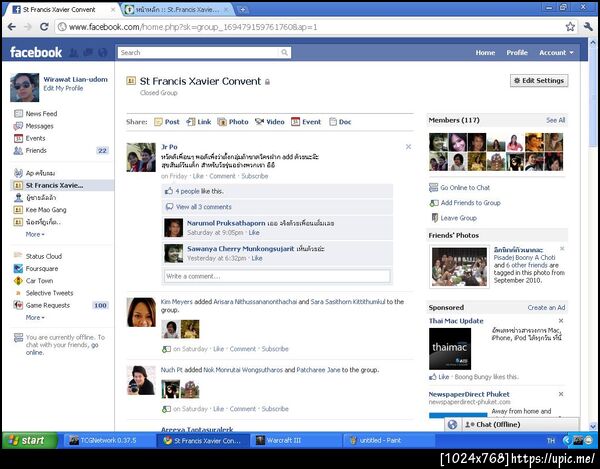The height and width of the screenshot is (469, 600).
Task: Open Wirawat Lian-udom profile link
Action: [75, 79]
